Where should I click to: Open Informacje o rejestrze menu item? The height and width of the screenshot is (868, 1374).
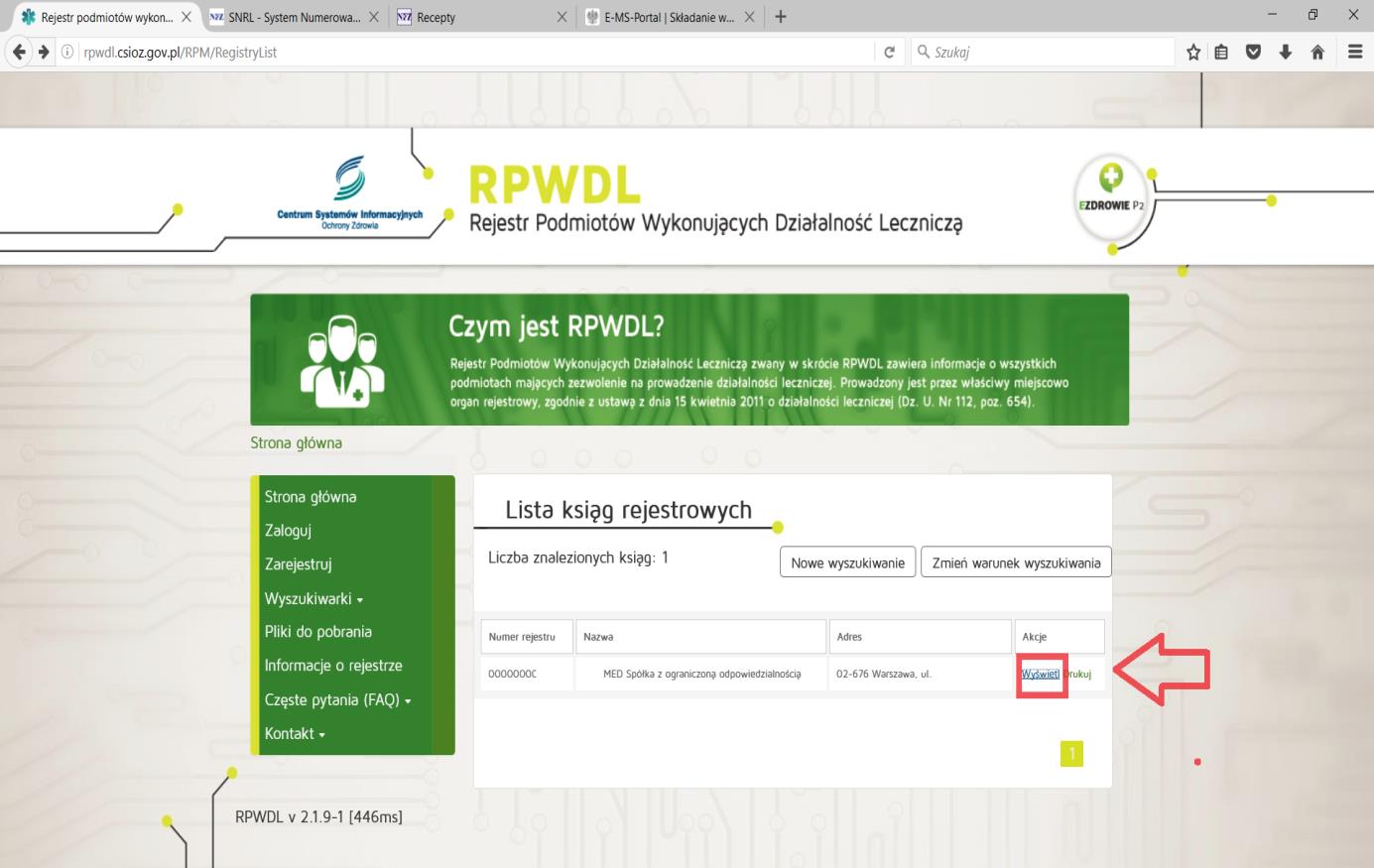click(x=333, y=666)
